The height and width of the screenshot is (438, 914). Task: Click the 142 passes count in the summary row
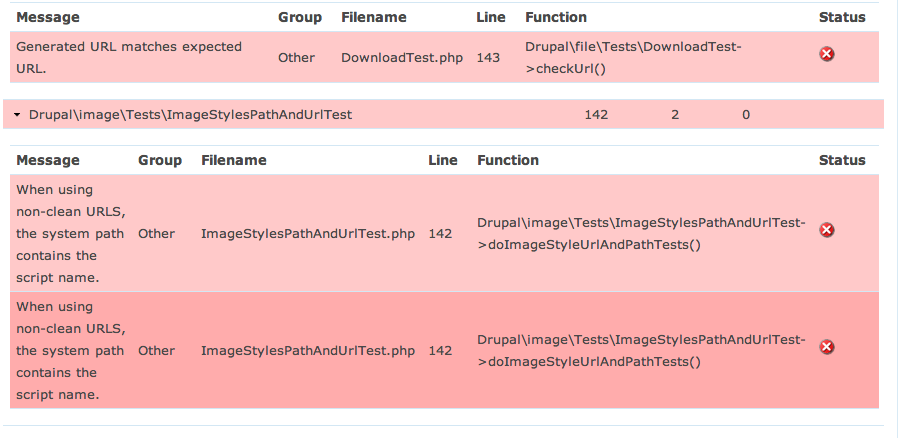click(x=596, y=115)
